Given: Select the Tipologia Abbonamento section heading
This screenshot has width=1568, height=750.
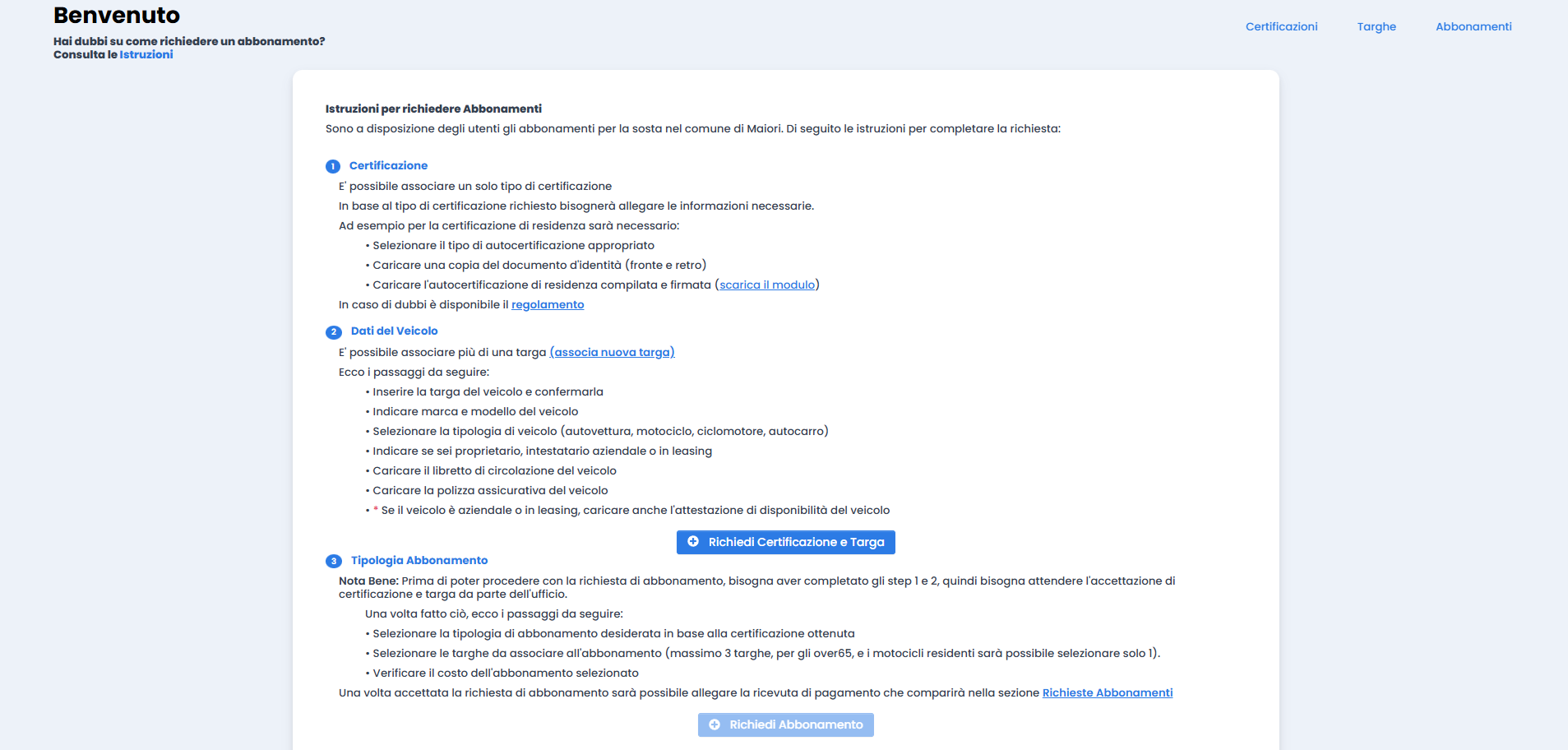Looking at the screenshot, I should 418,560.
